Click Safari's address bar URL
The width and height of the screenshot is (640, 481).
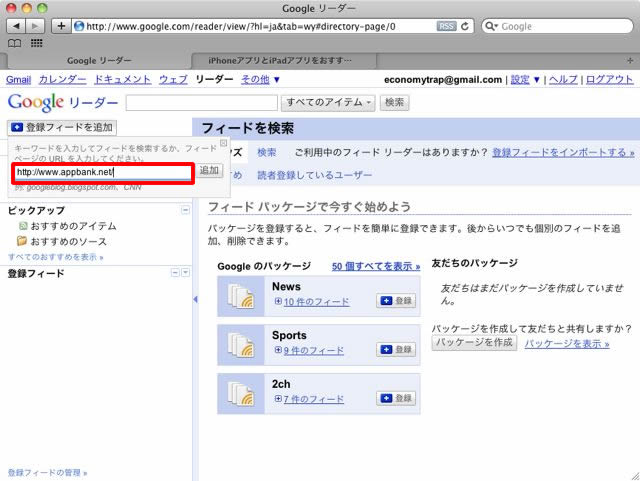coord(240,27)
